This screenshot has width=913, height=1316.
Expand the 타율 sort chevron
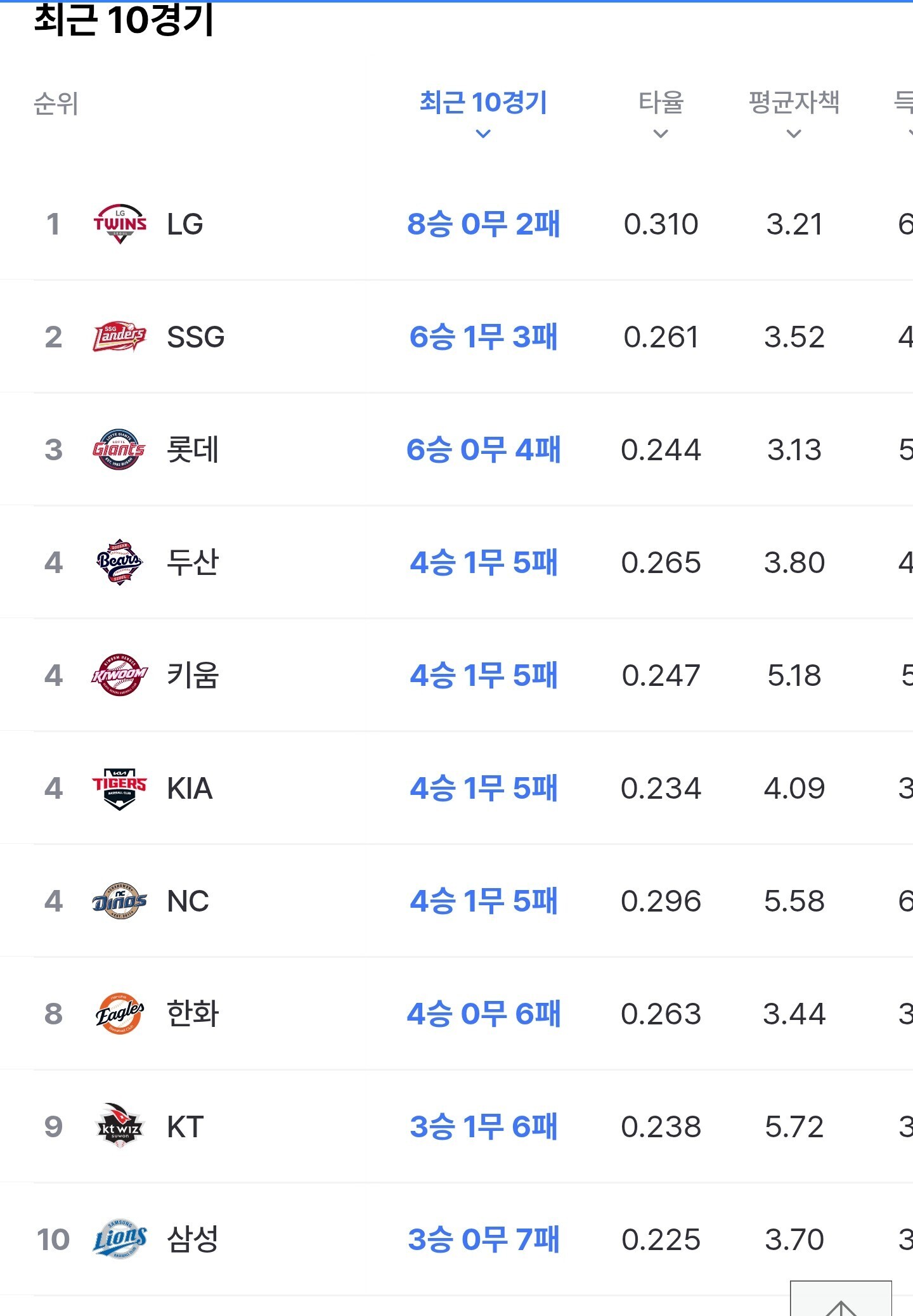click(661, 134)
